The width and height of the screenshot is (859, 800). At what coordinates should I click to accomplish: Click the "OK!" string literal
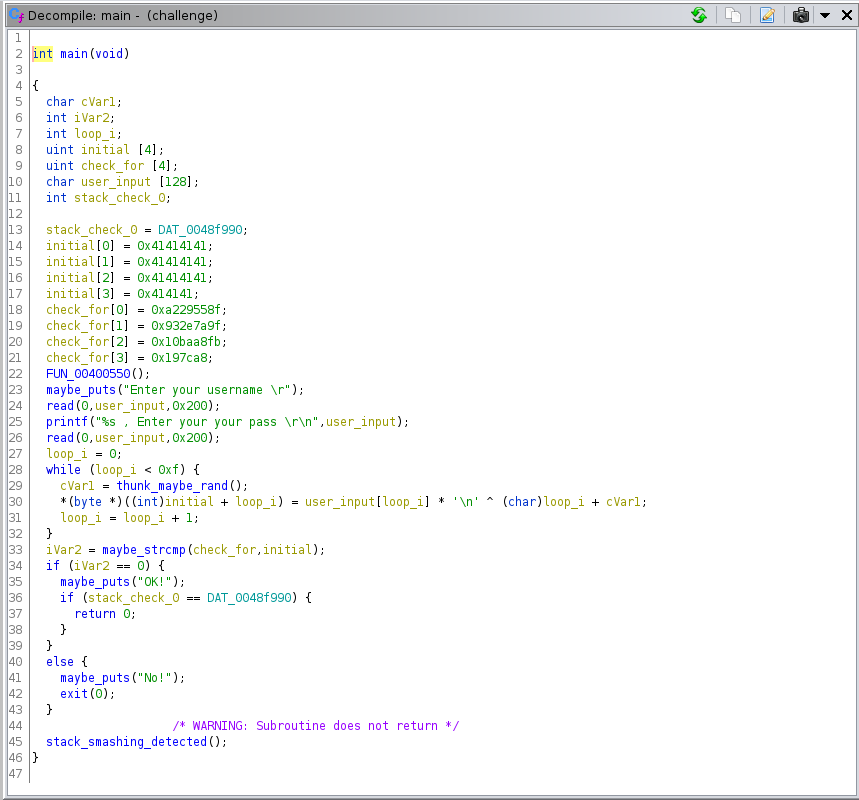point(154,581)
